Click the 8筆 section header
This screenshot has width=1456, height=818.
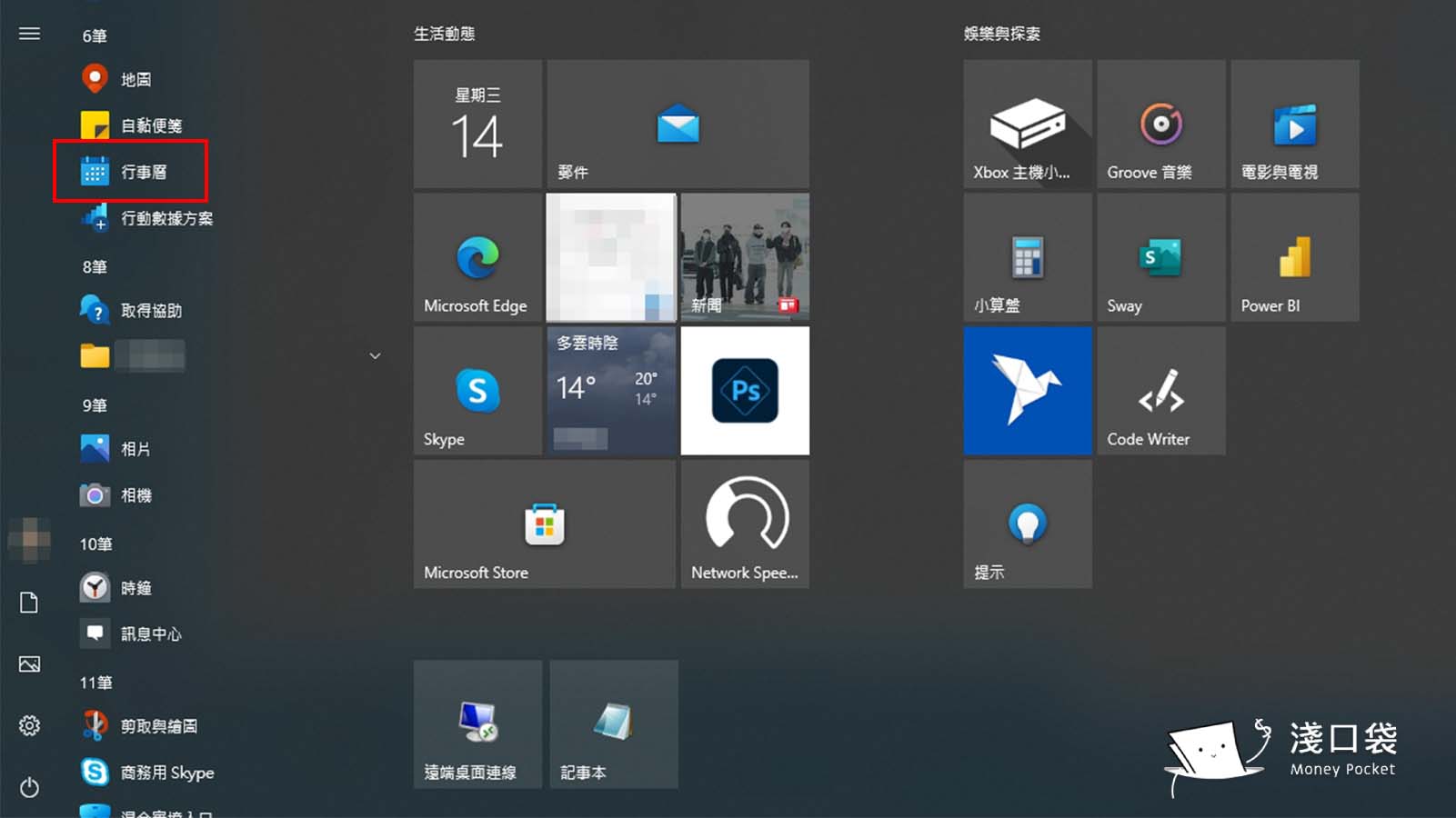coord(95,267)
